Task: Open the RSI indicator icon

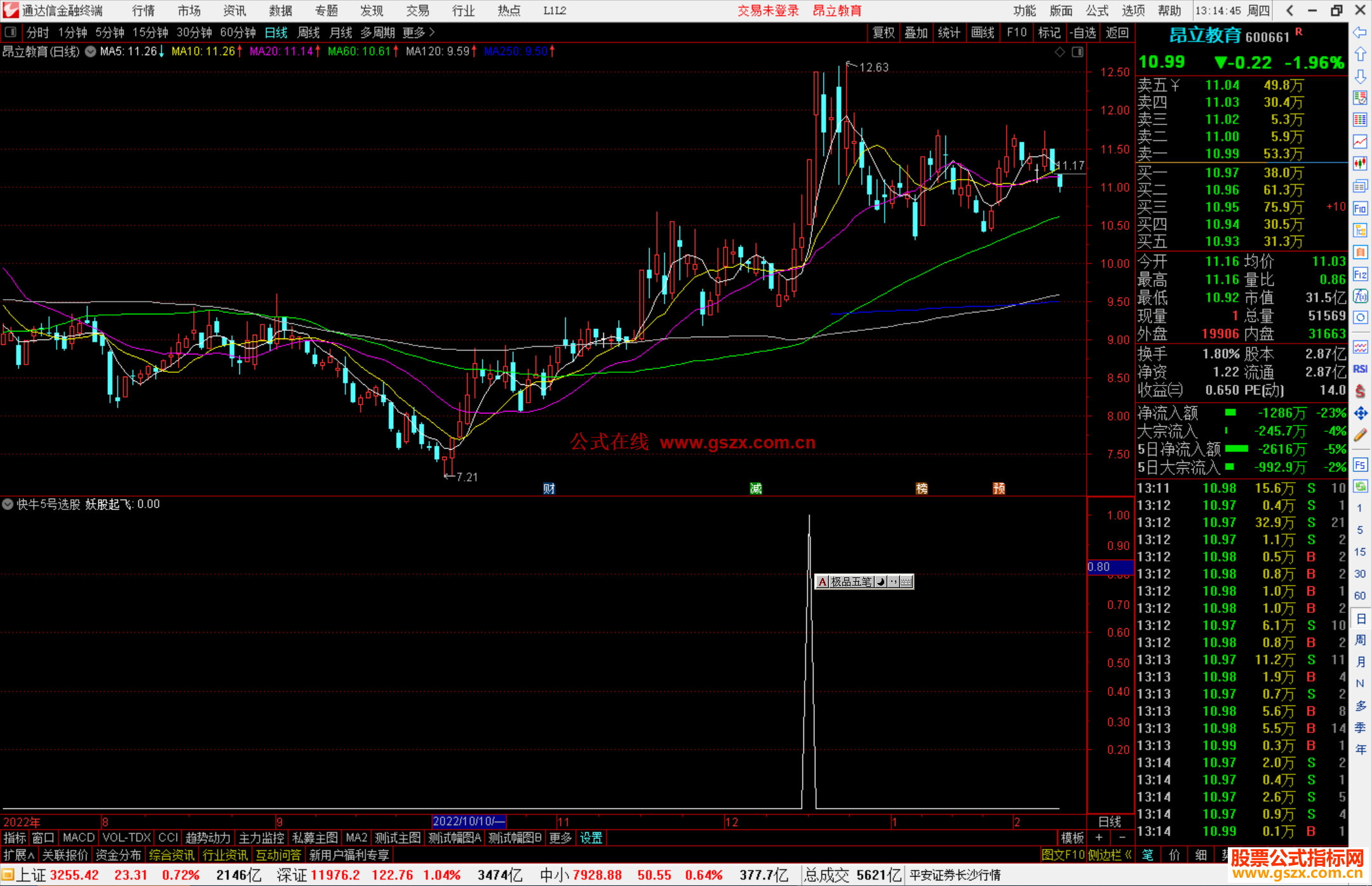Action: 1360,369
